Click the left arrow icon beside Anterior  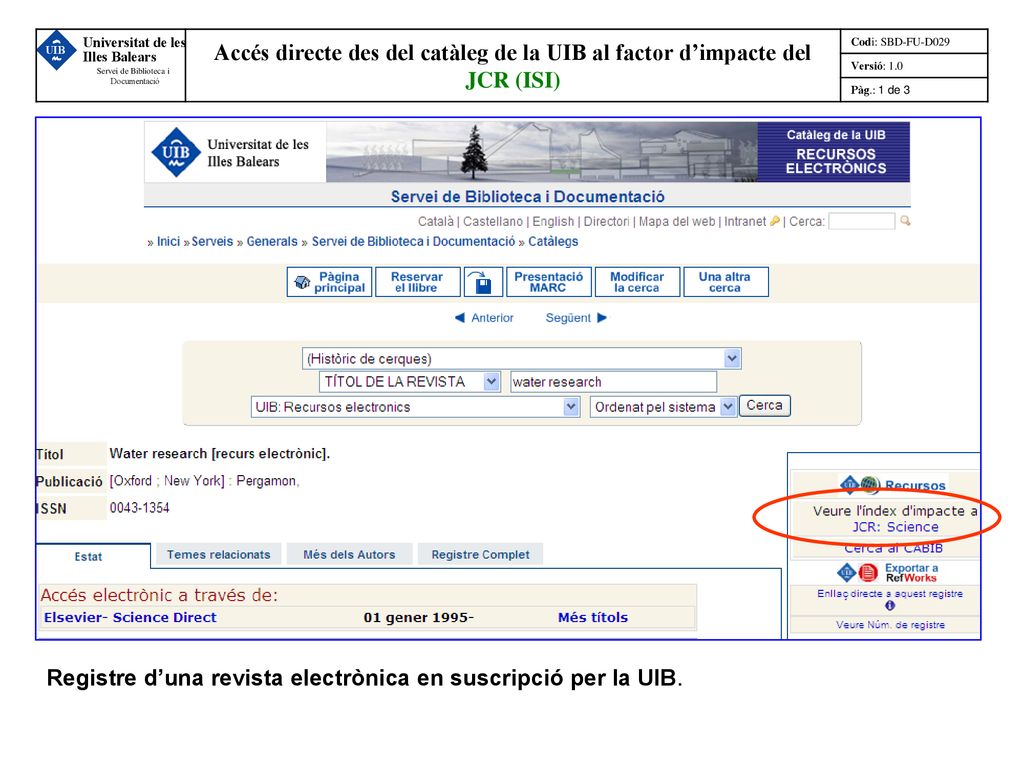click(x=460, y=317)
